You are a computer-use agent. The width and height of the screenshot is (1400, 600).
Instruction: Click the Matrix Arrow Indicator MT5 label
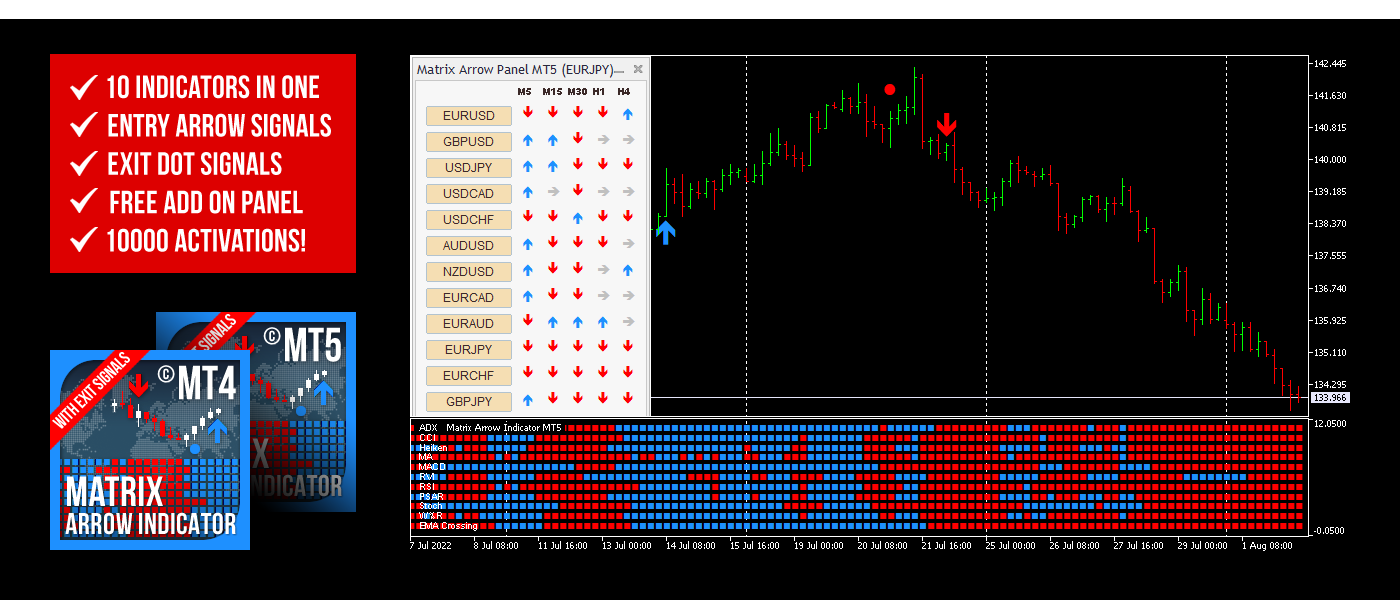pos(504,427)
